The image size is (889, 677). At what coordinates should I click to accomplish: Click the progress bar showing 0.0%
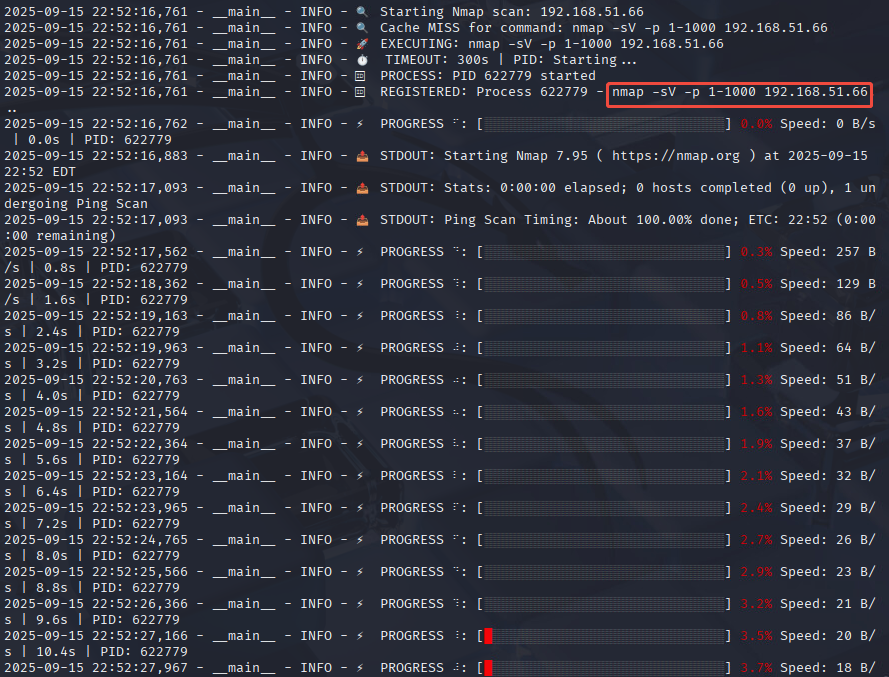[x=604, y=124]
